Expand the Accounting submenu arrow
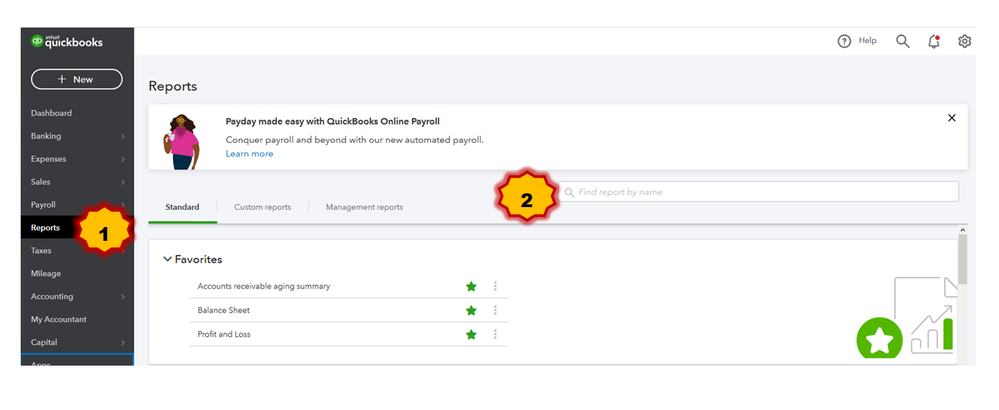Screen dimensions: 999x410 tap(123, 297)
